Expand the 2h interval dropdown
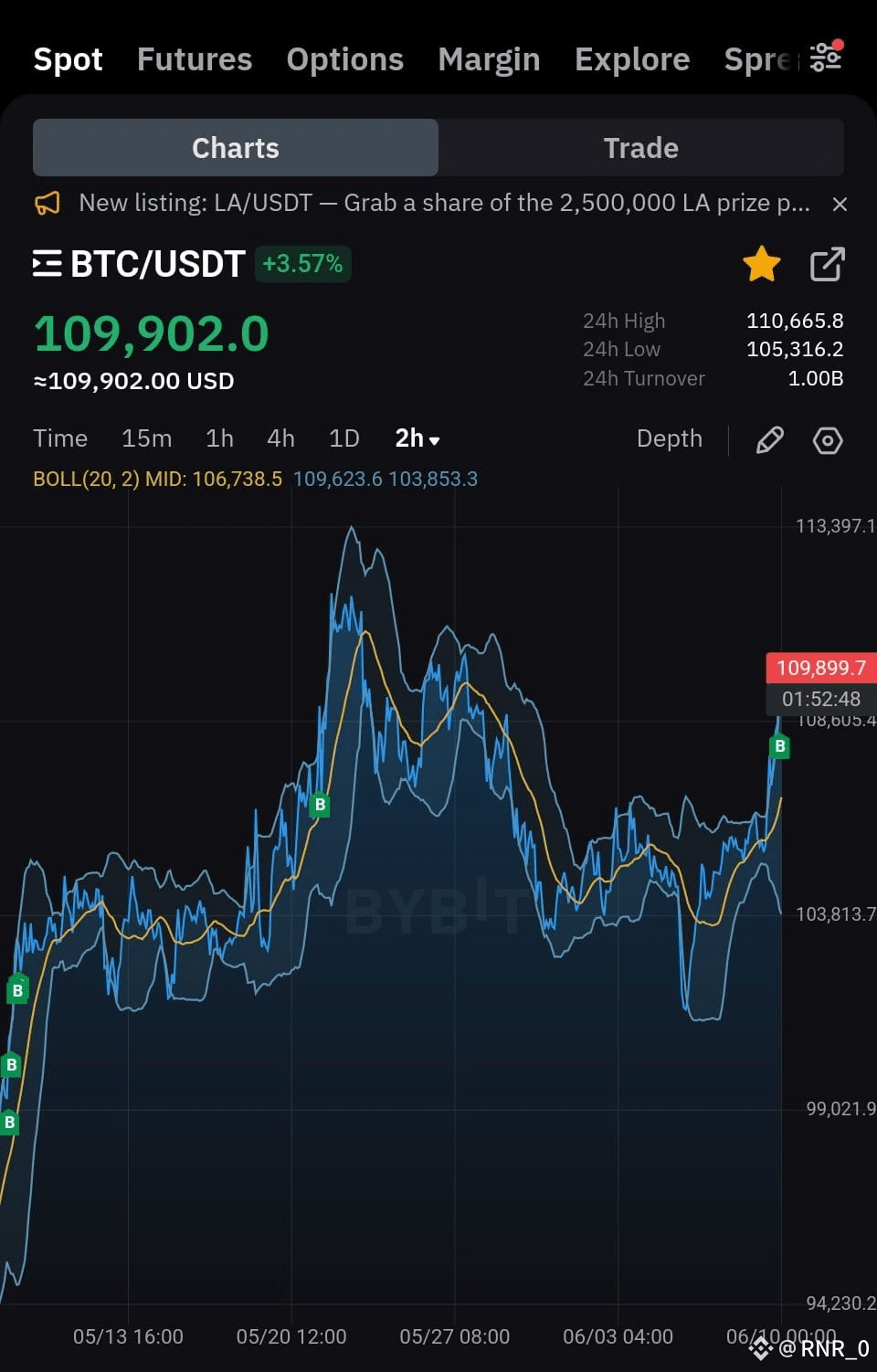This screenshot has height=1372, width=877. tap(417, 438)
